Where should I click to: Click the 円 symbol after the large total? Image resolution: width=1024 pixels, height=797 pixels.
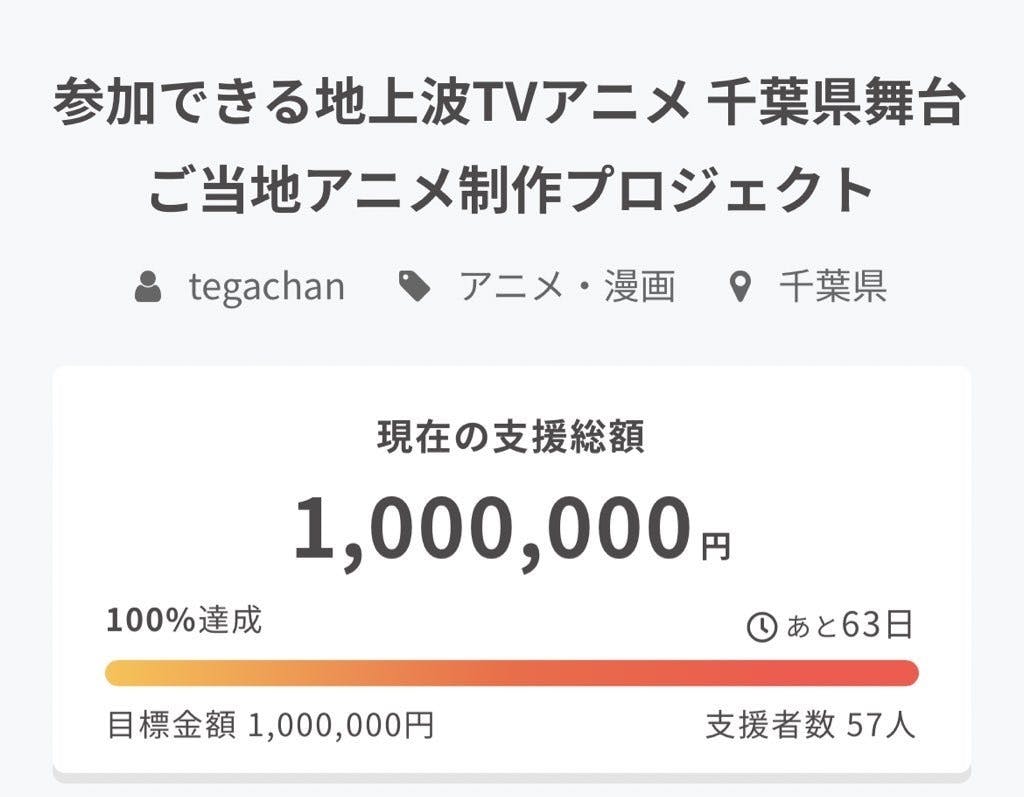coord(715,547)
